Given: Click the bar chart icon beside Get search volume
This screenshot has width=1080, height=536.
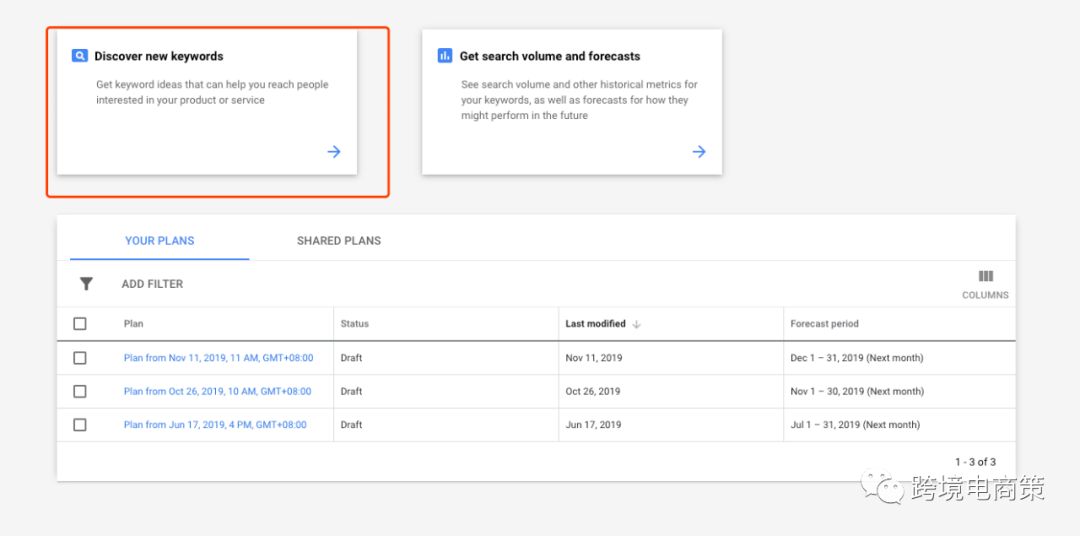Looking at the screenshot, I should [445, 56].
